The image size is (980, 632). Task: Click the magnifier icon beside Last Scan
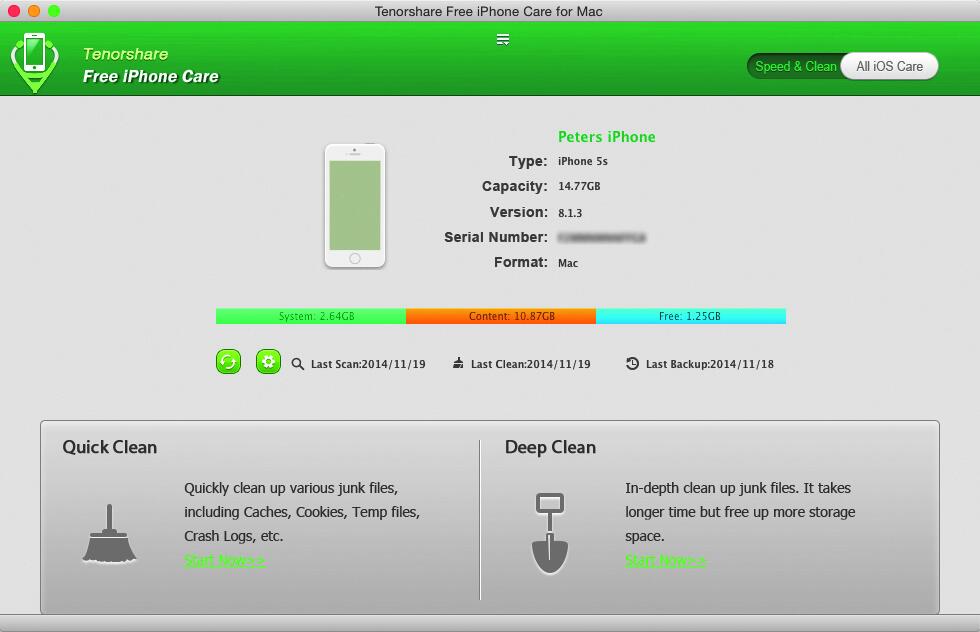[298, 364]
